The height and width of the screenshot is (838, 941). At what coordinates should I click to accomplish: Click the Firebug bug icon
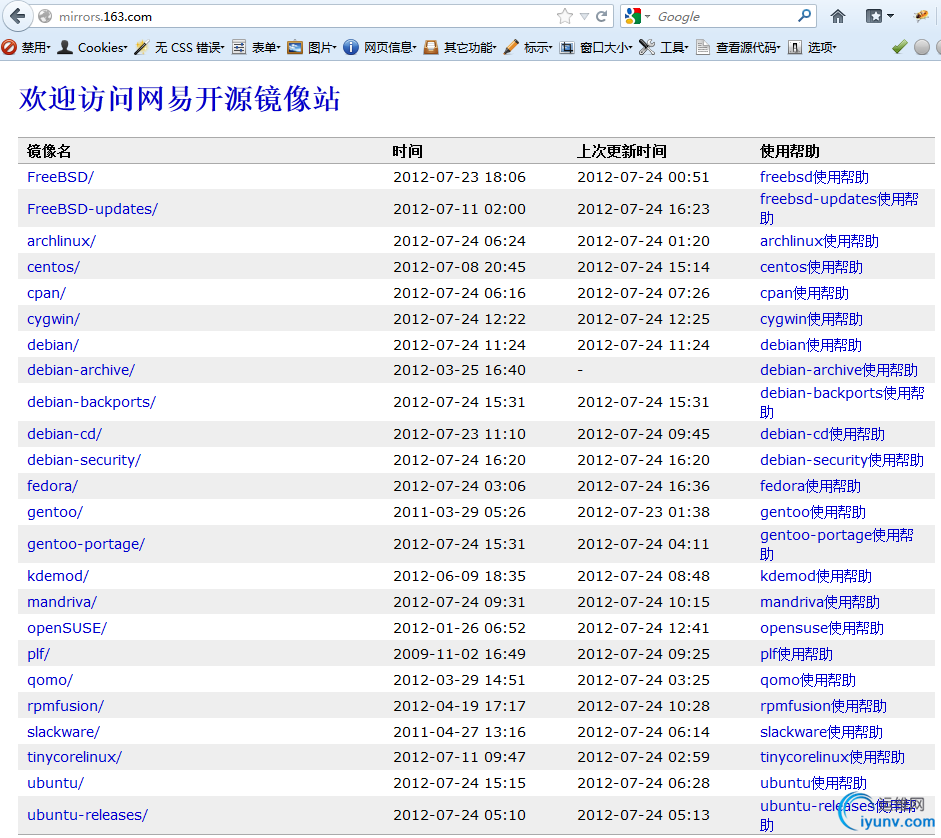pyautogui.click(x=921, y=16)
